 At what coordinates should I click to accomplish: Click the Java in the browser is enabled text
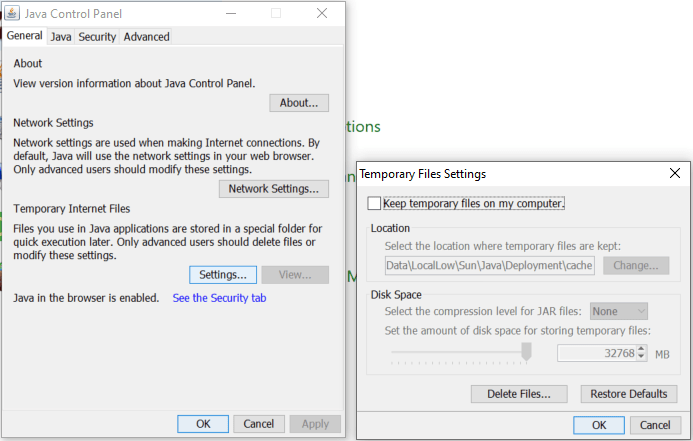point(86,298)
